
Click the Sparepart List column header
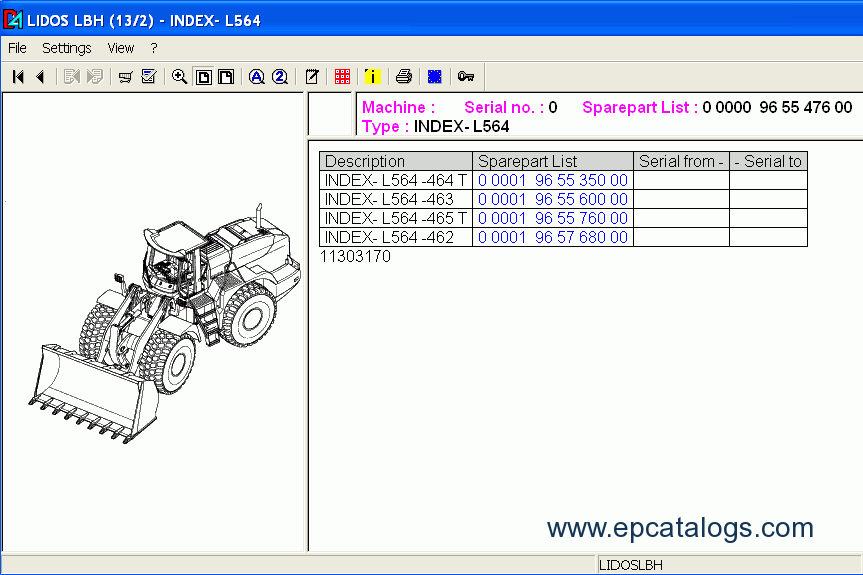coord(553,161)
